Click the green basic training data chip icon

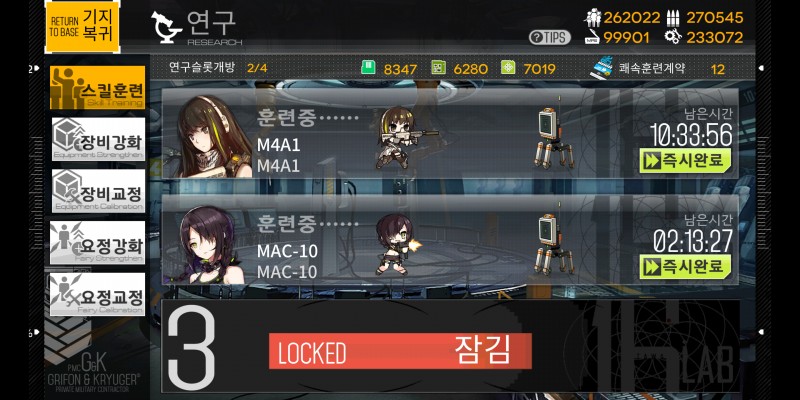click(x=368, y=68)
